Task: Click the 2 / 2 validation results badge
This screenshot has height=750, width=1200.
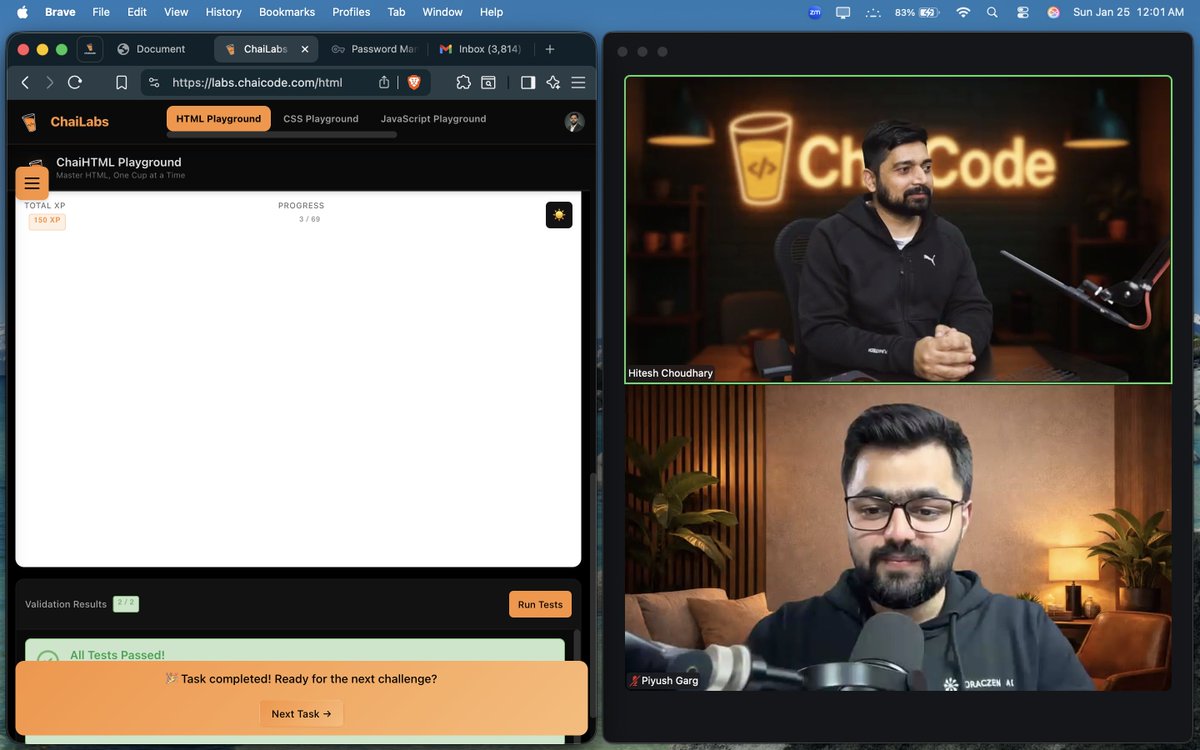Action: [126, 603]
